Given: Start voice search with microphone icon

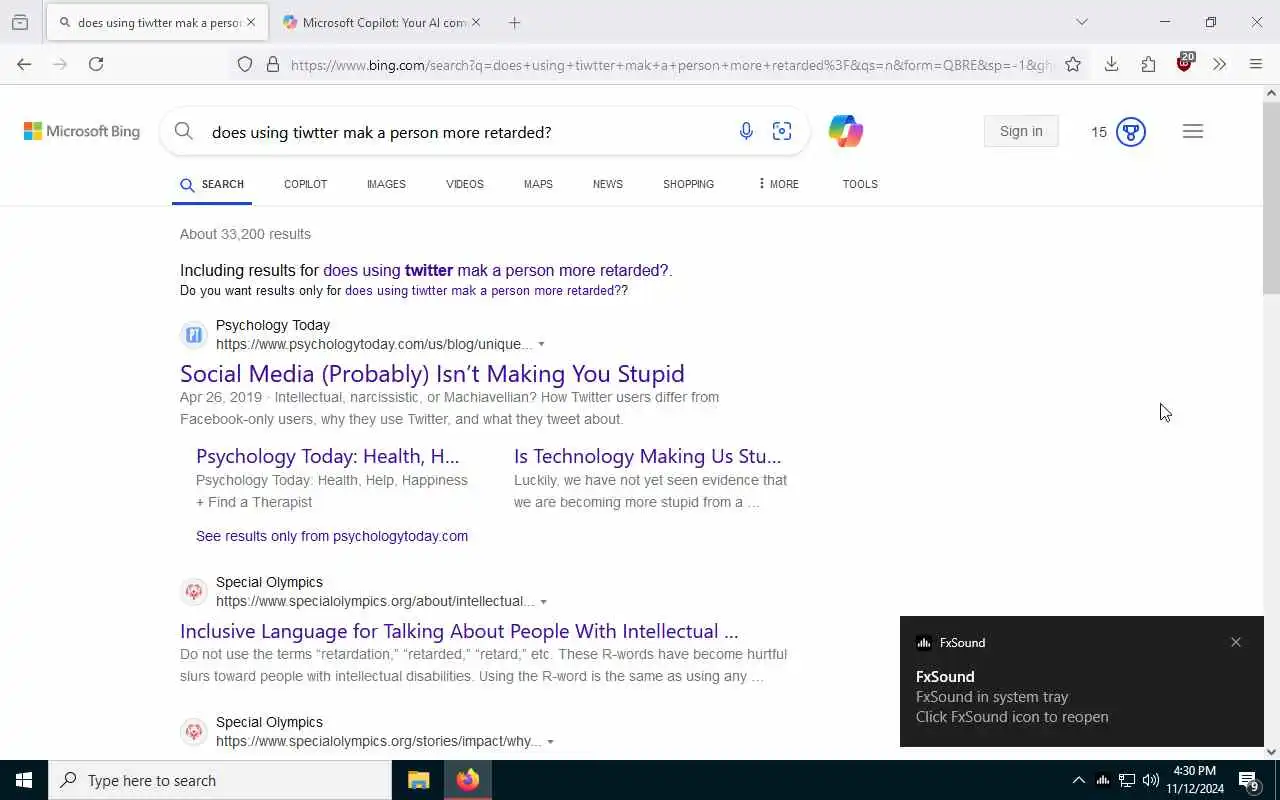Looking at the screenshot, I should pos(746,131).
